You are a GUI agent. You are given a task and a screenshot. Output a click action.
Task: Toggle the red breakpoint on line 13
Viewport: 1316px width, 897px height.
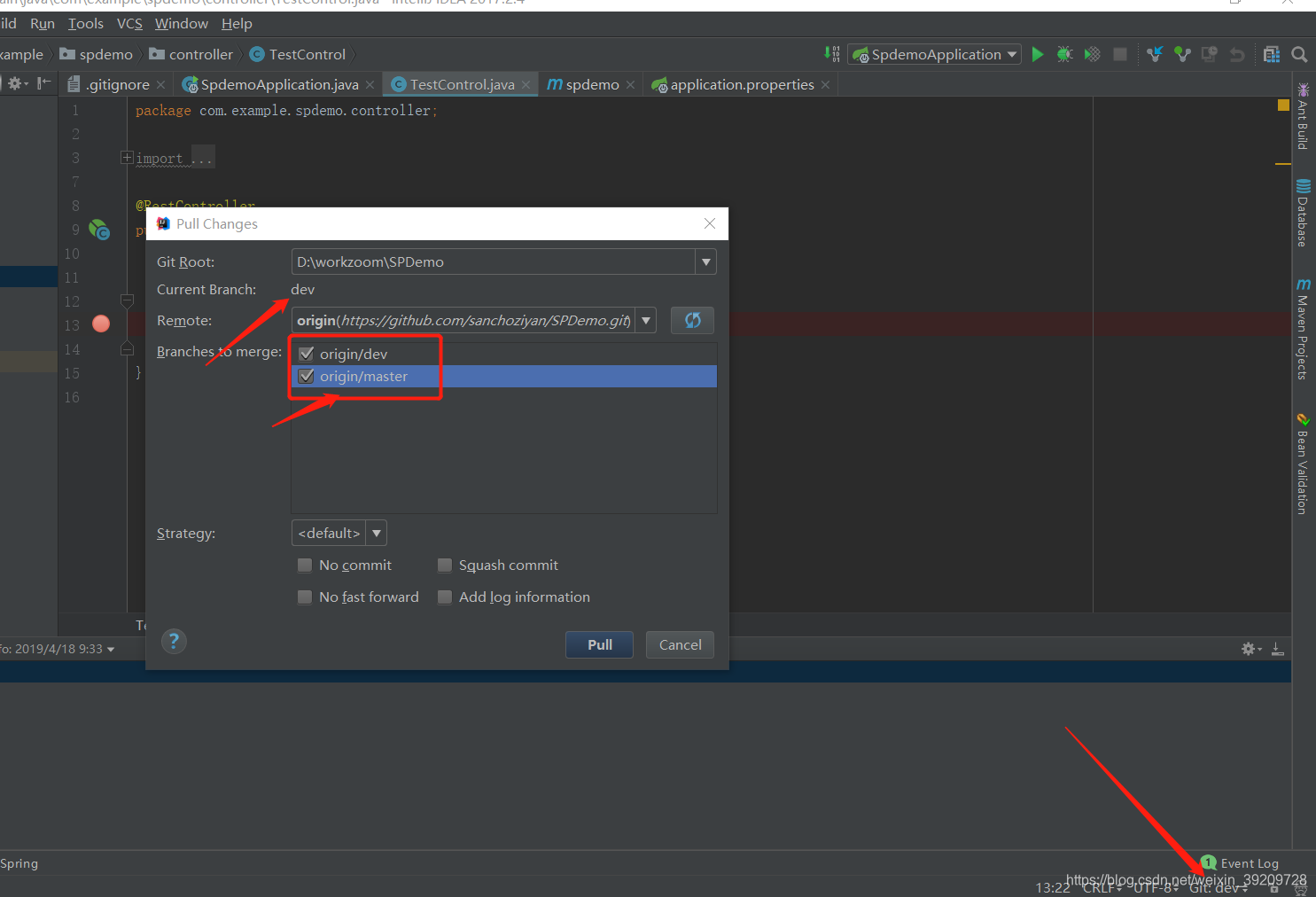pos(101,324)
